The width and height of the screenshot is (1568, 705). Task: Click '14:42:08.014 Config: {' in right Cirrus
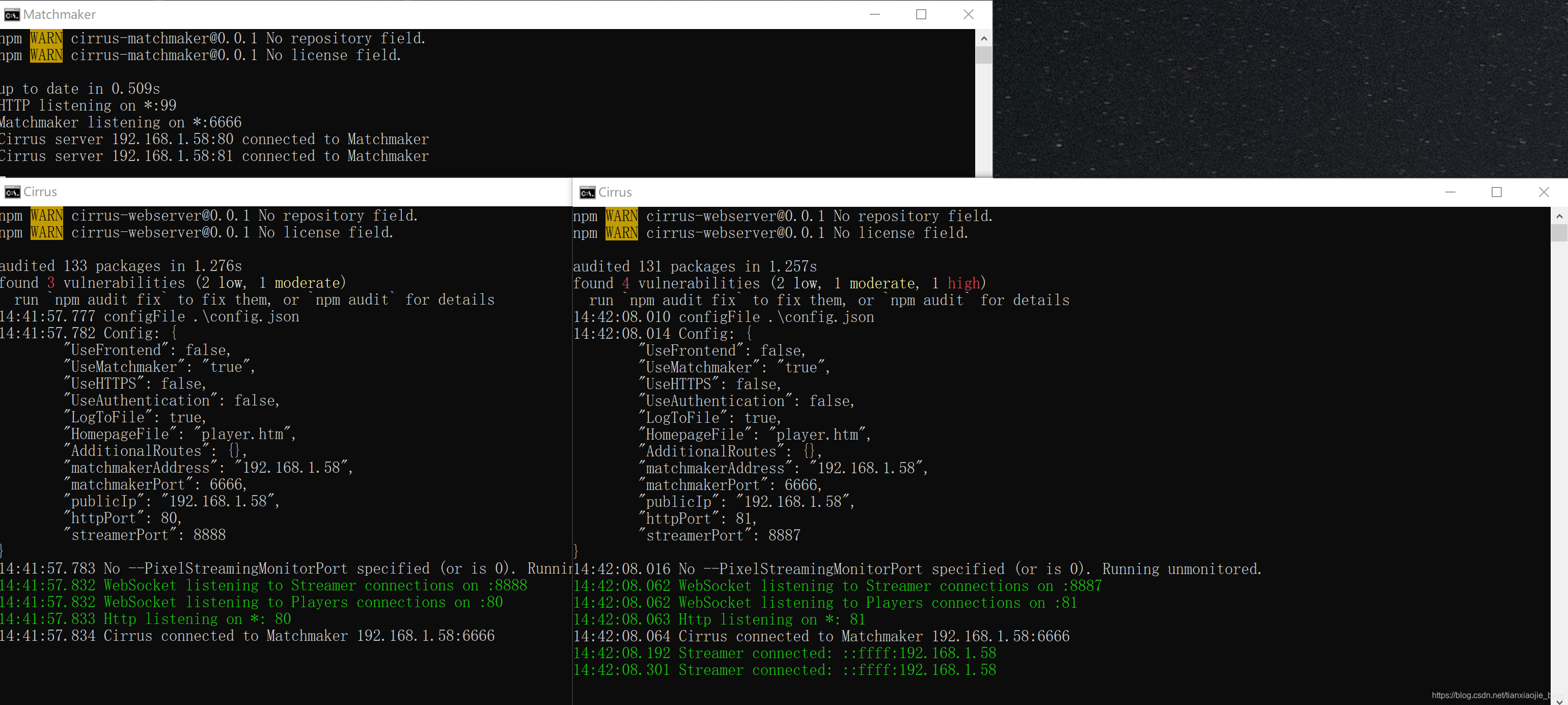tap(663, 335)
